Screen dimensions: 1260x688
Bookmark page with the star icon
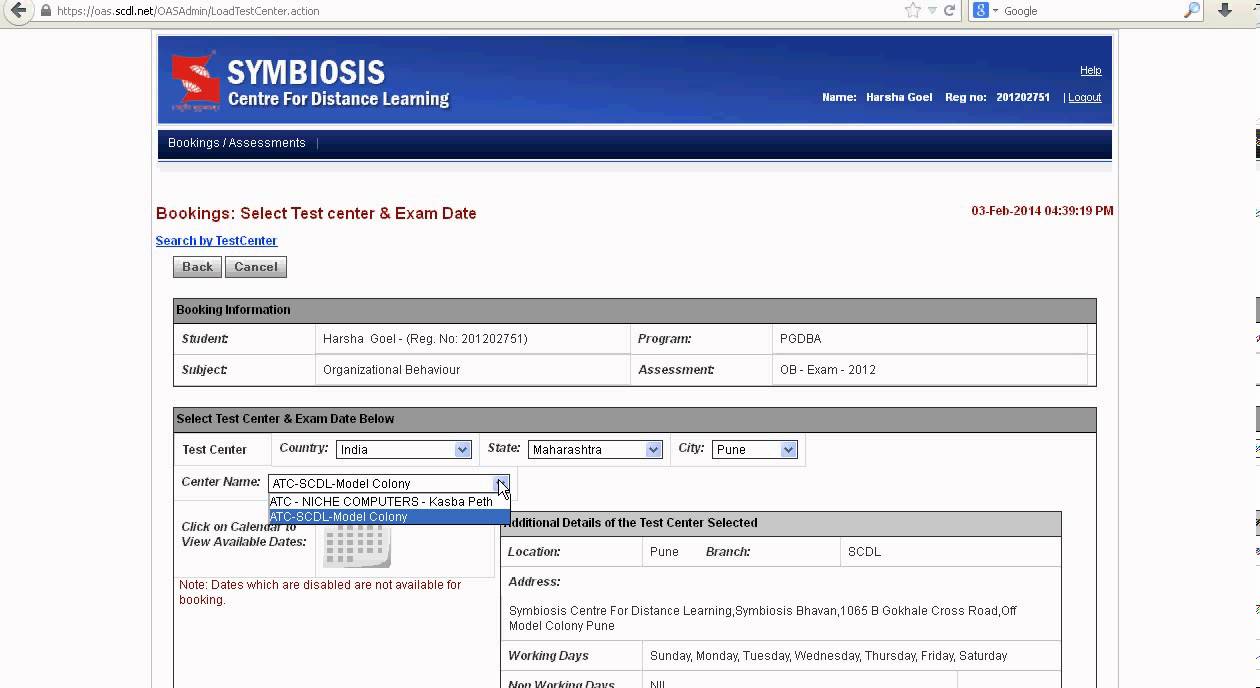pyautogui.click(x=912, y=10)
